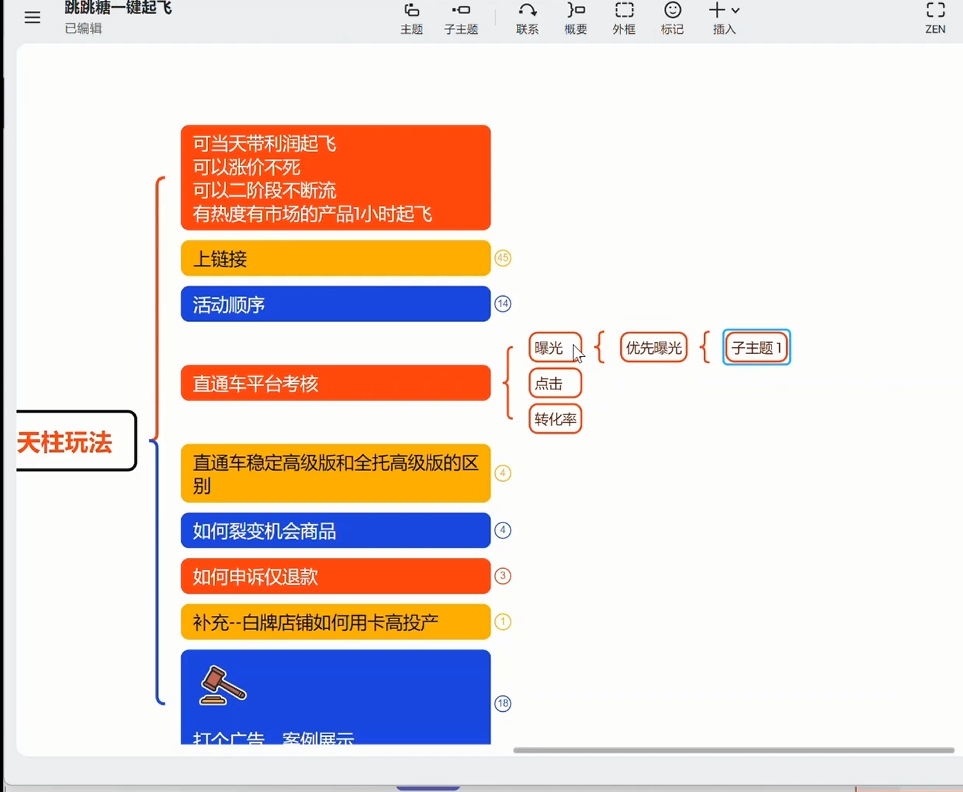963x792 pixels.
Task: Enter ZEN fullscreen mode
Action: 935,17
